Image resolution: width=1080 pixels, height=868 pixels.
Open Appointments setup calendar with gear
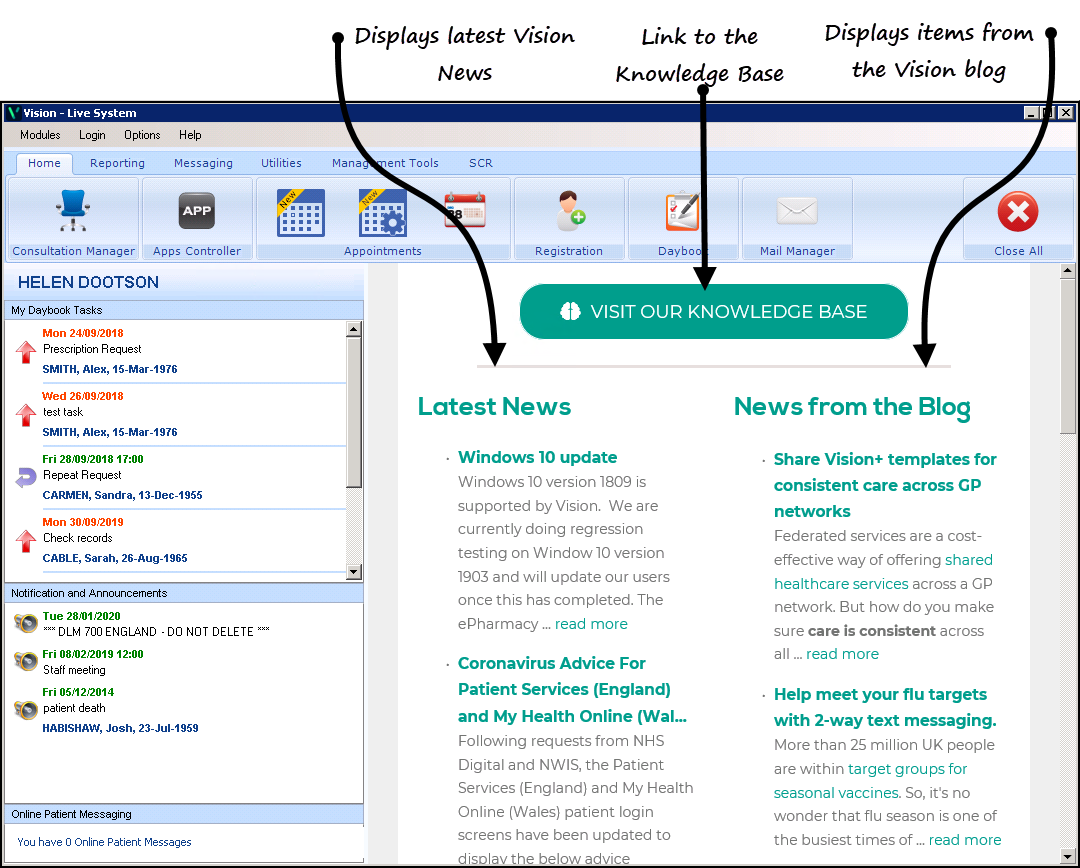382,212
